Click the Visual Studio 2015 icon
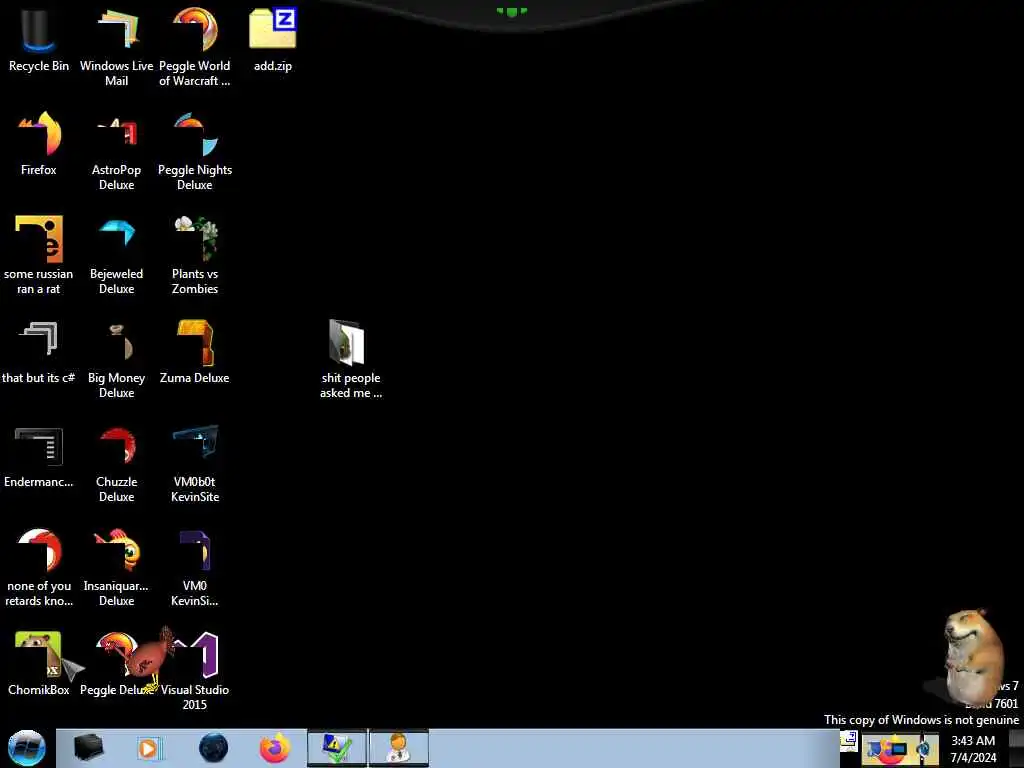This screenshot has height=768, width=1024. [195, 671]
